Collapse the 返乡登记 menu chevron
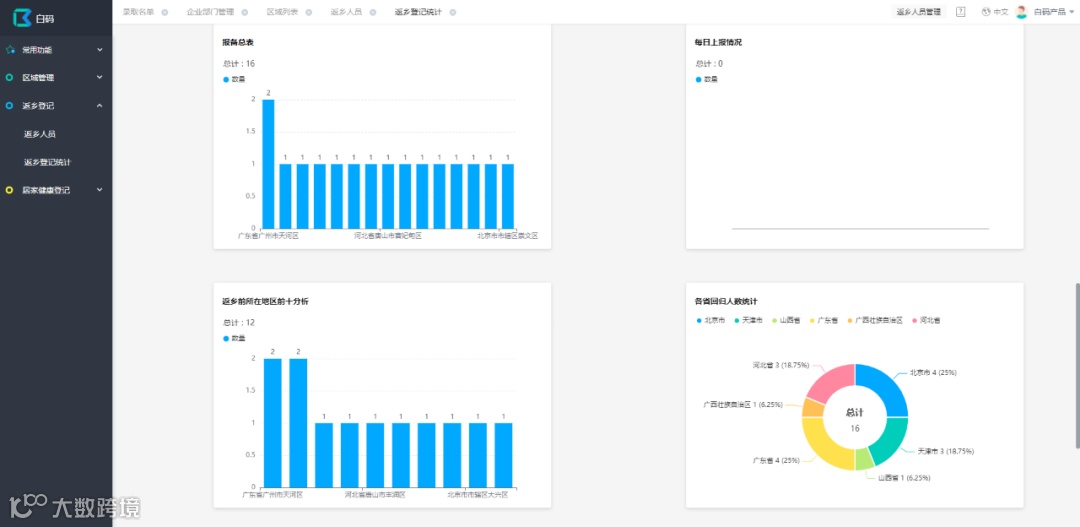Viewport: 1080px width, 527px height. pyautogui.click(x=99, y=105)
